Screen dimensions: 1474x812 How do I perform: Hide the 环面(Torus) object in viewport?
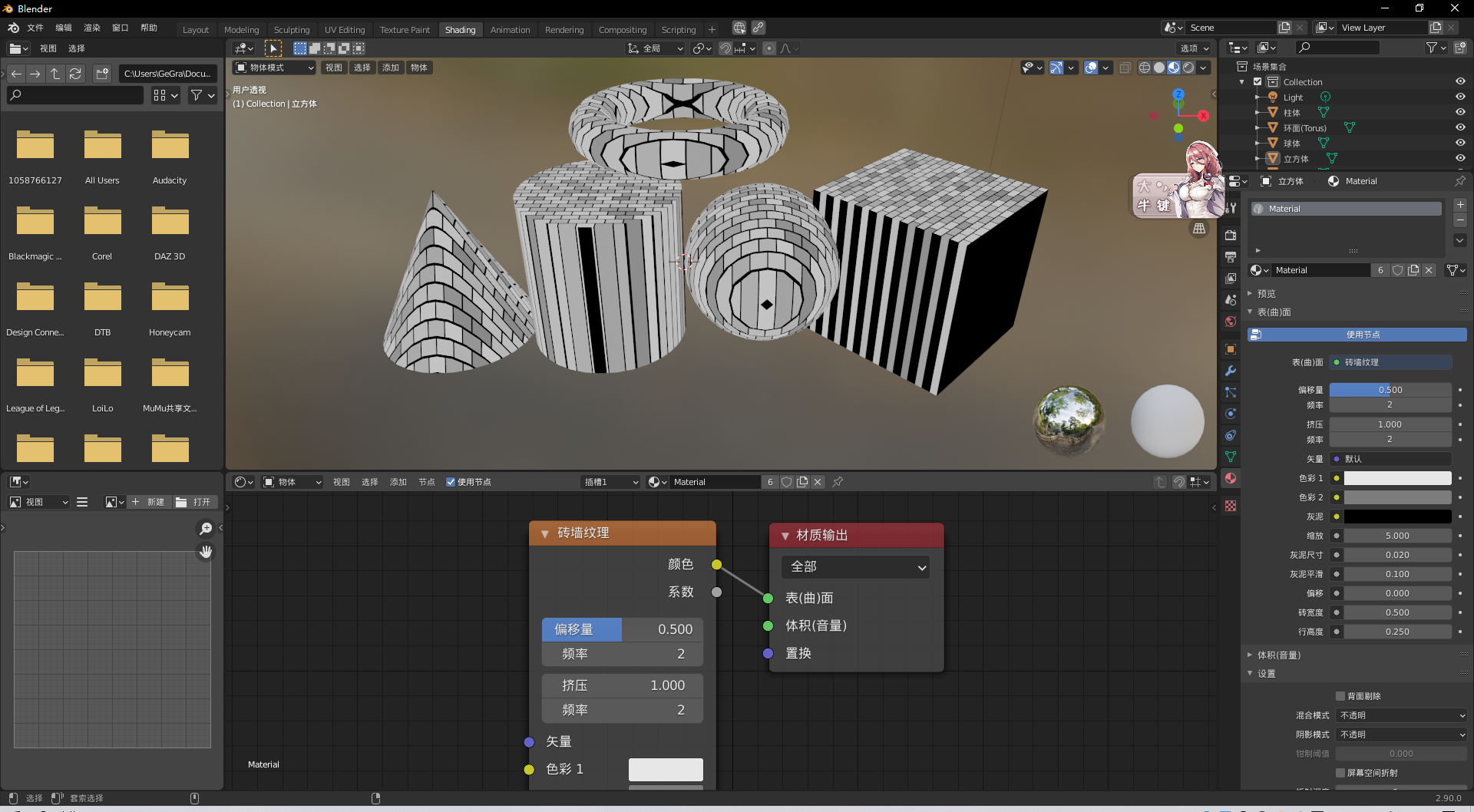pyautogui.click(x=1460, y=127)
